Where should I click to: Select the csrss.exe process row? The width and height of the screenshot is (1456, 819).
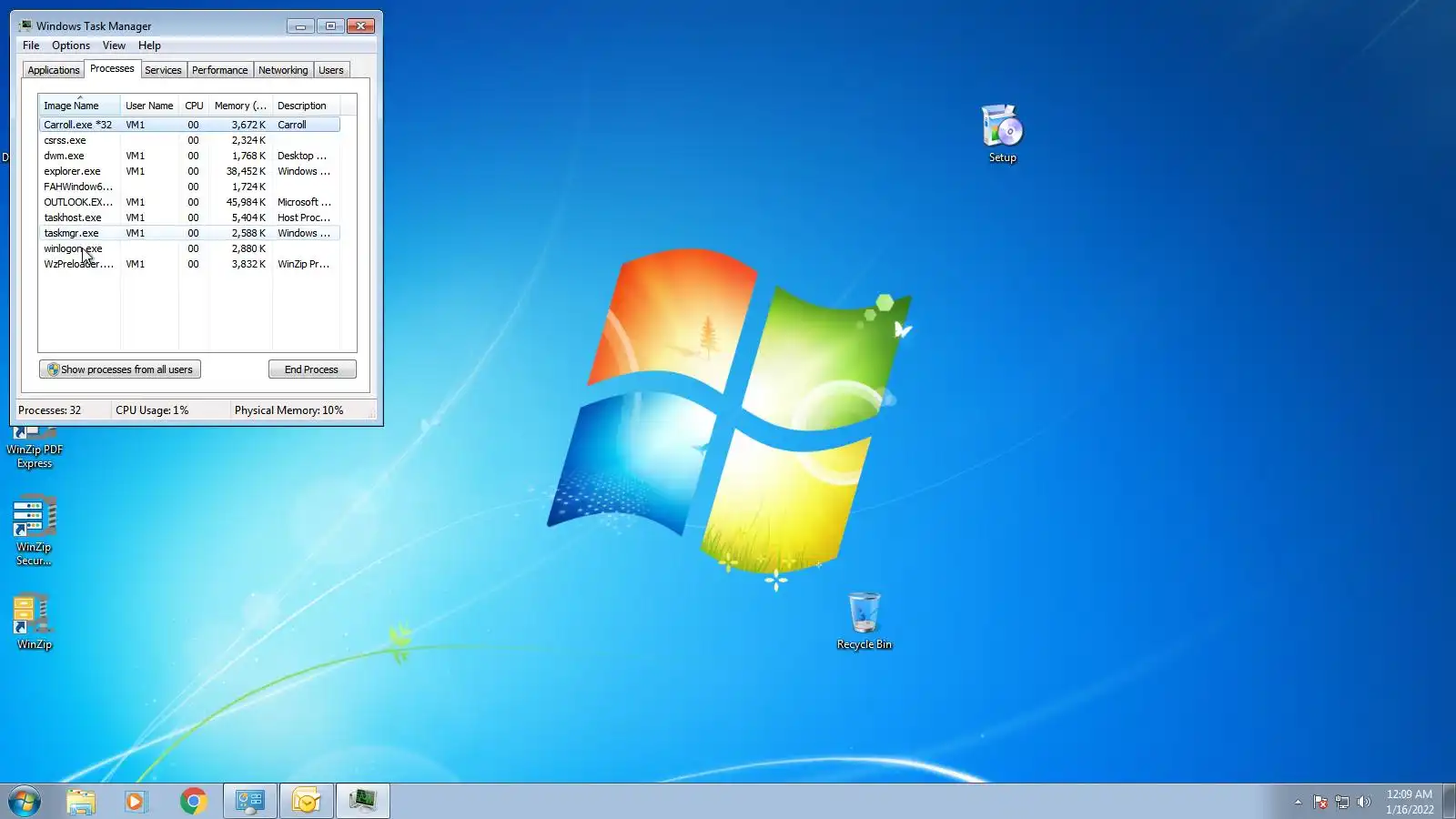(x=189, y=140)
